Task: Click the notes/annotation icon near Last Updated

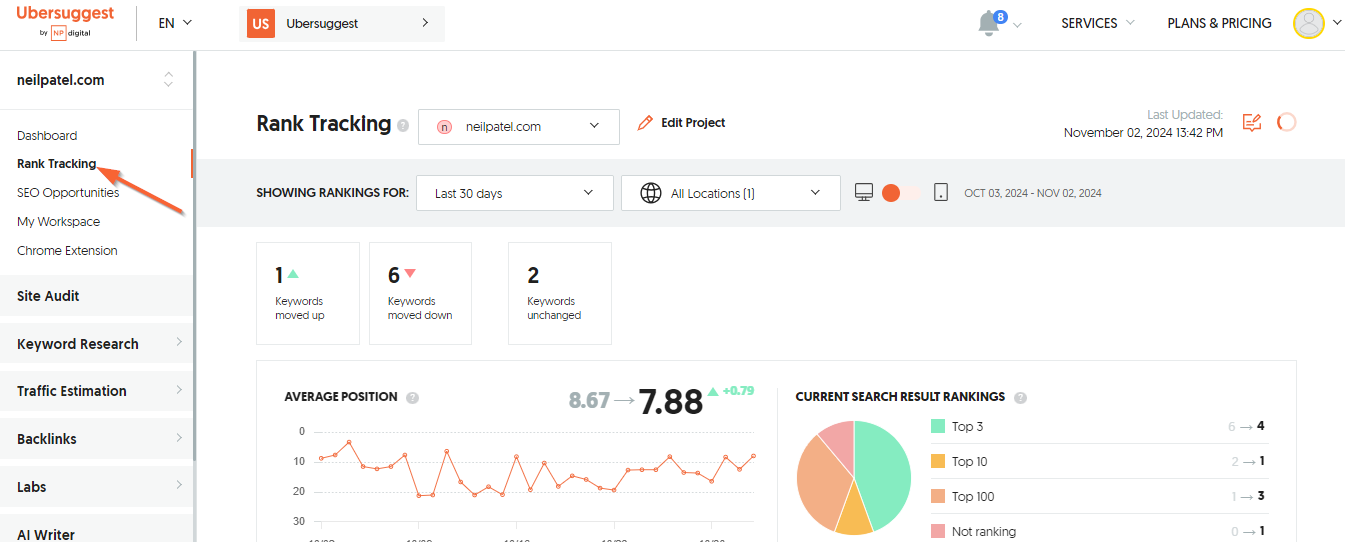Action: [1252, 122]
